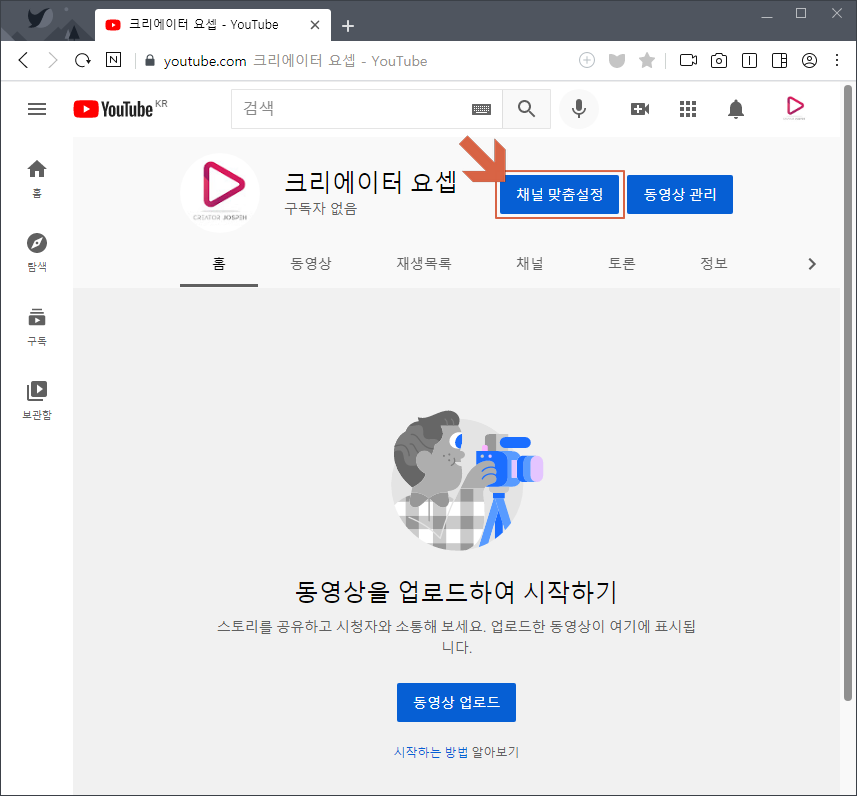Switch to the 정보 tab
The height and width of the screenshot is (796, 857).
(714, 264)
